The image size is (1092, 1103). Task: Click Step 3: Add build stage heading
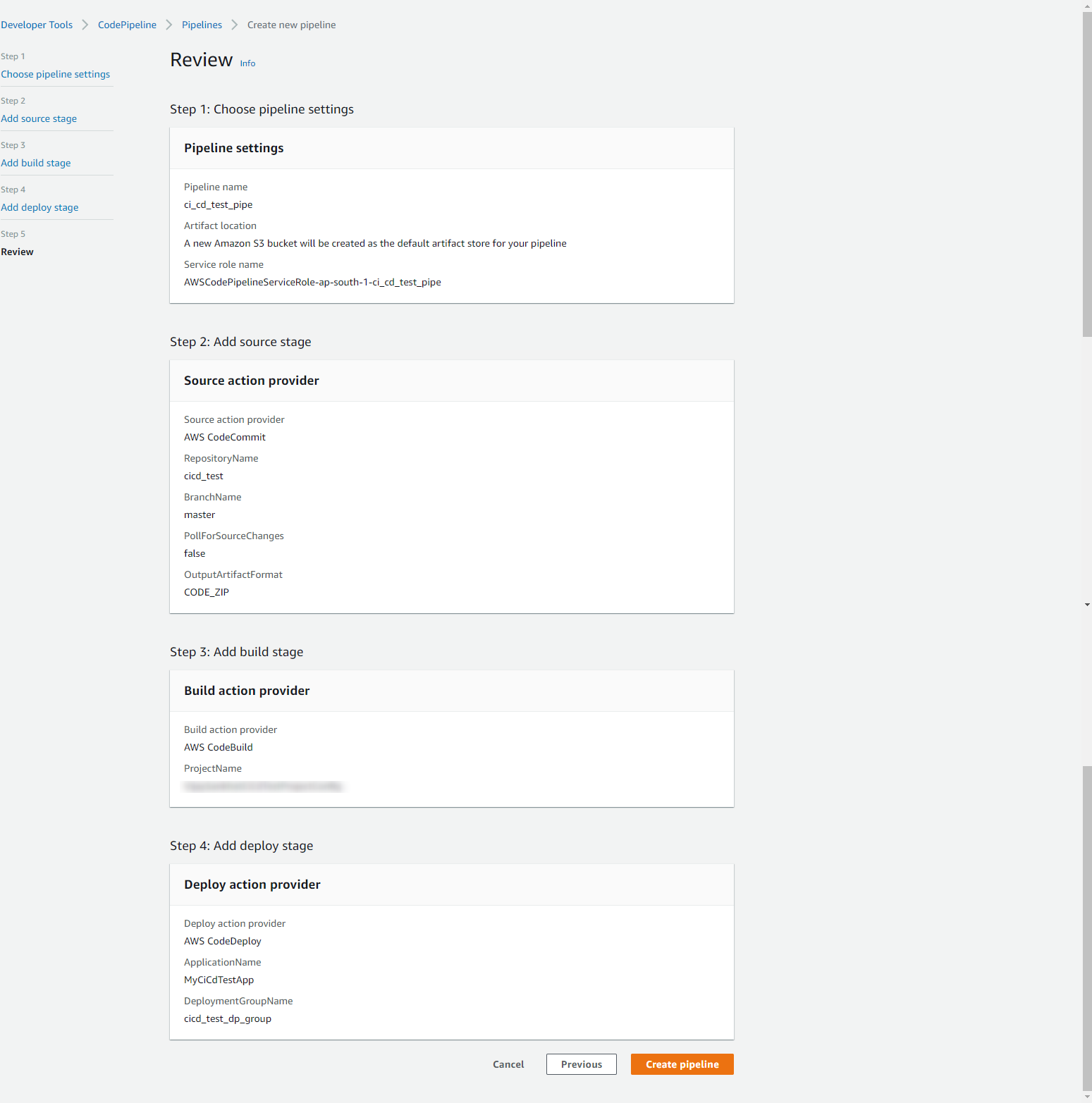click(x=237, y=652)
